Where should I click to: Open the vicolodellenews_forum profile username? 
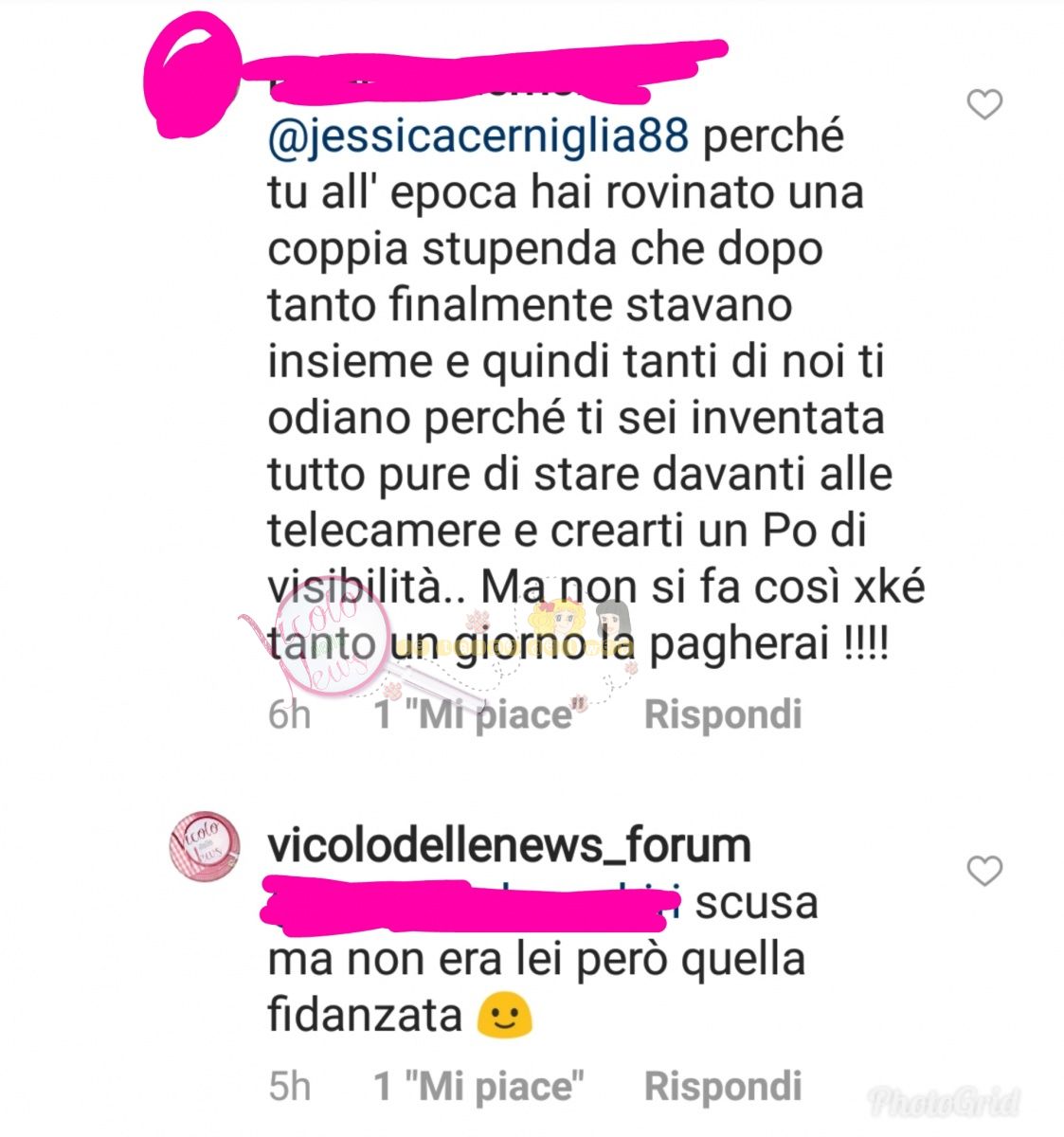(x=510, y=845)
